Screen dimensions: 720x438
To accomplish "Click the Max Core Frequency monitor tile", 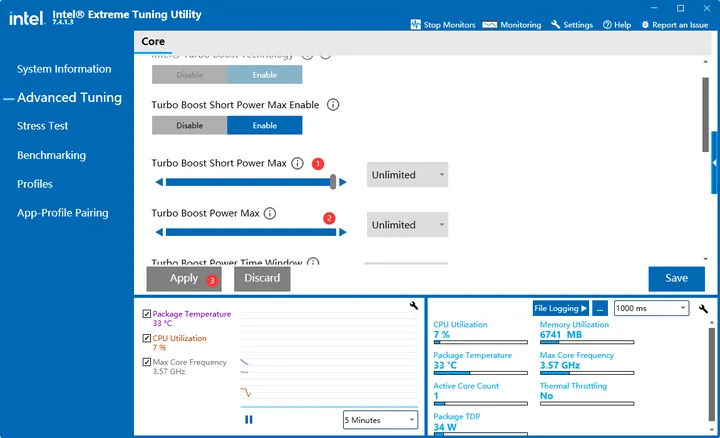I will click(587, 363).
